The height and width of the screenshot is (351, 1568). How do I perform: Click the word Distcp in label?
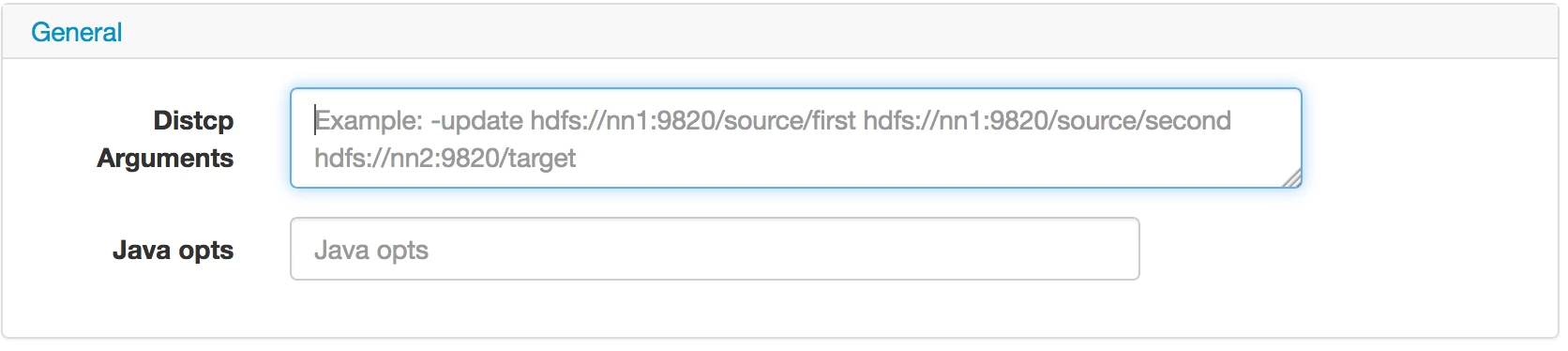(x=193, y=120)
